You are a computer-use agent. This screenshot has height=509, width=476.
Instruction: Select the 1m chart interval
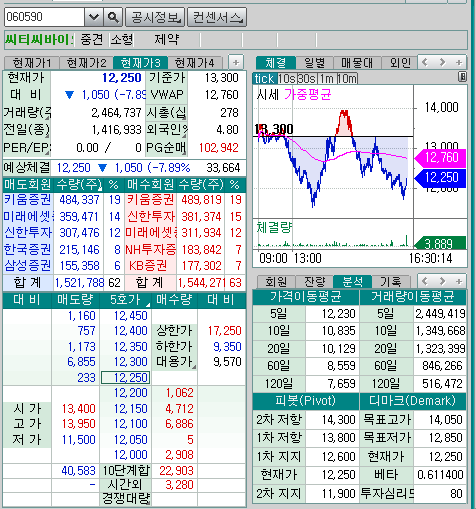point(327,79)
